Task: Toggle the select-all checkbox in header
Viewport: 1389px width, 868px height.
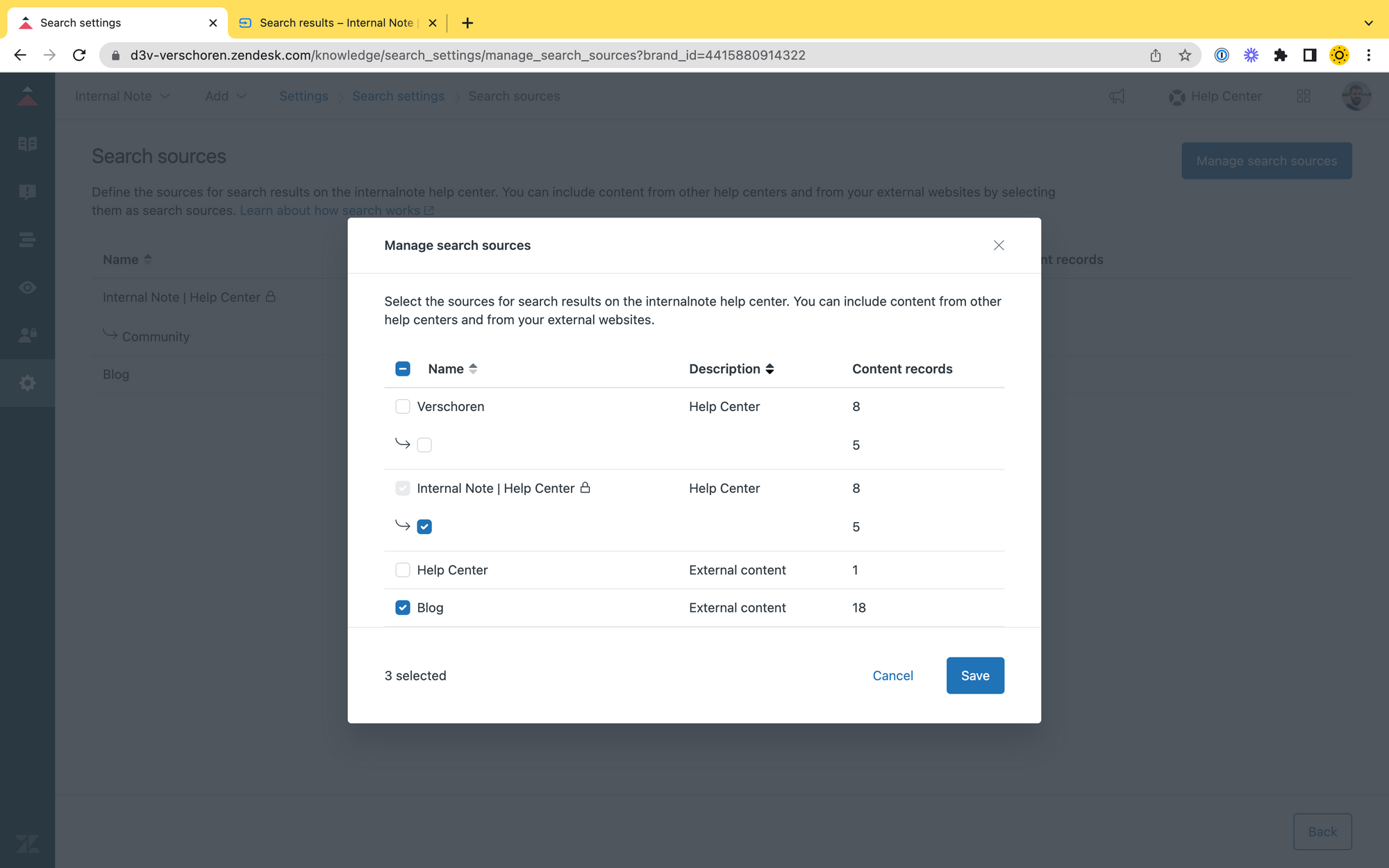Action: pyautogui.click(x=403, y=369)
